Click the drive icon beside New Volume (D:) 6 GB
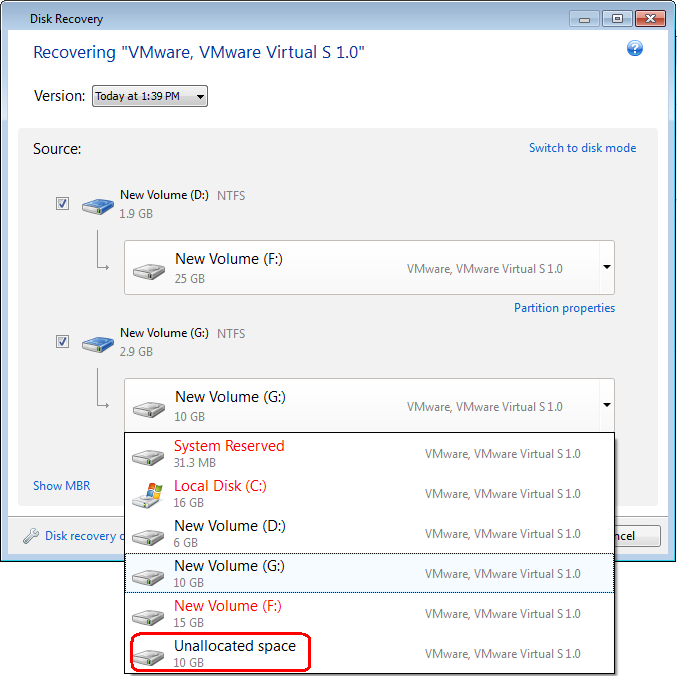 pyautogui.click(x=148, y=537)
